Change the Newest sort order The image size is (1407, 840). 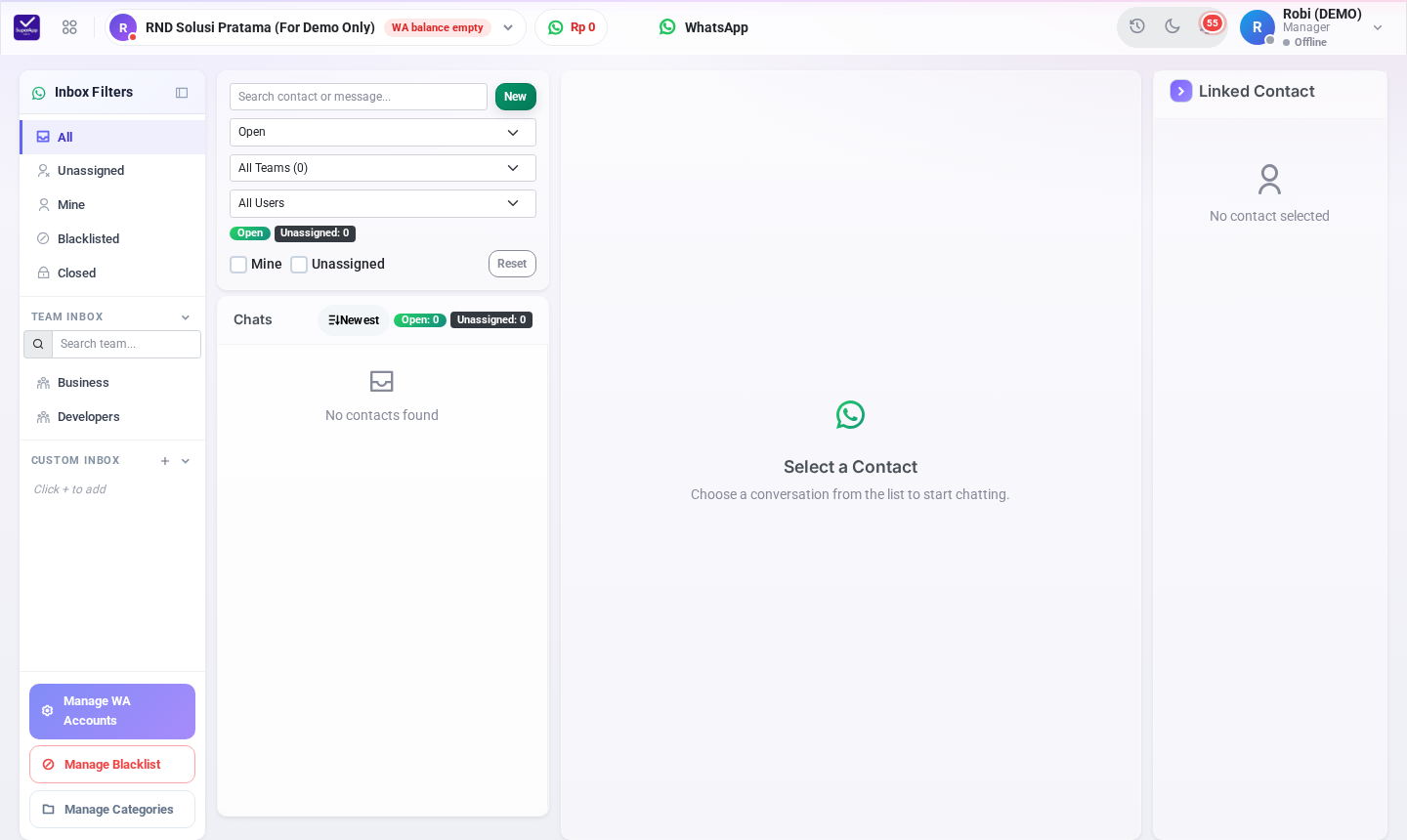pos(354,320)
